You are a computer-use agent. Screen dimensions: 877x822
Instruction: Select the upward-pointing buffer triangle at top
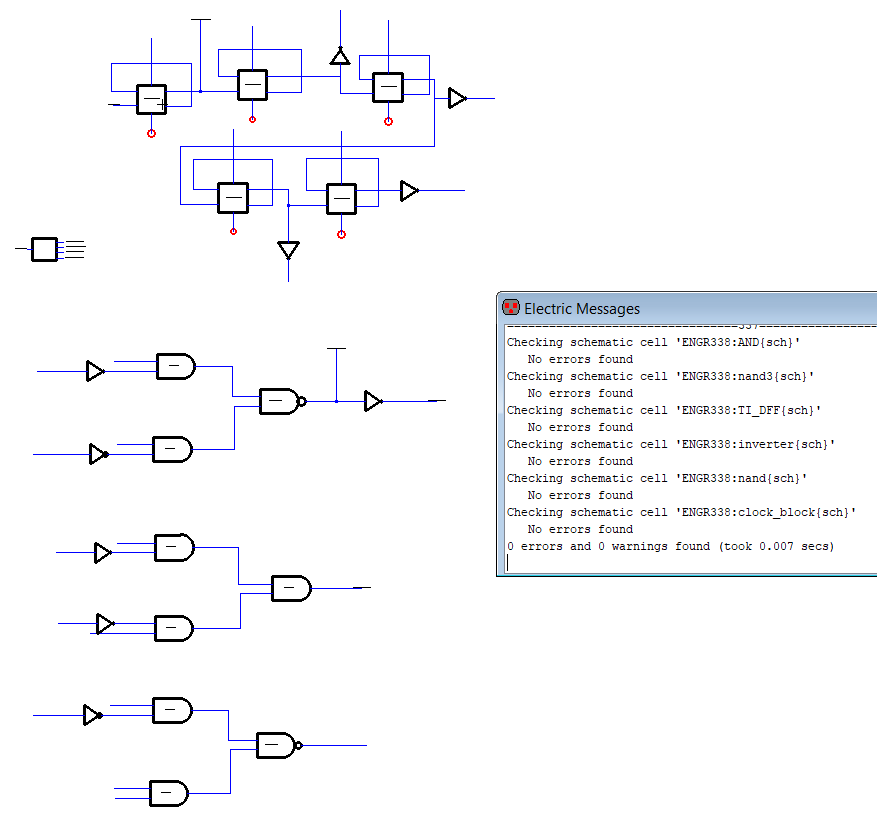340,57
